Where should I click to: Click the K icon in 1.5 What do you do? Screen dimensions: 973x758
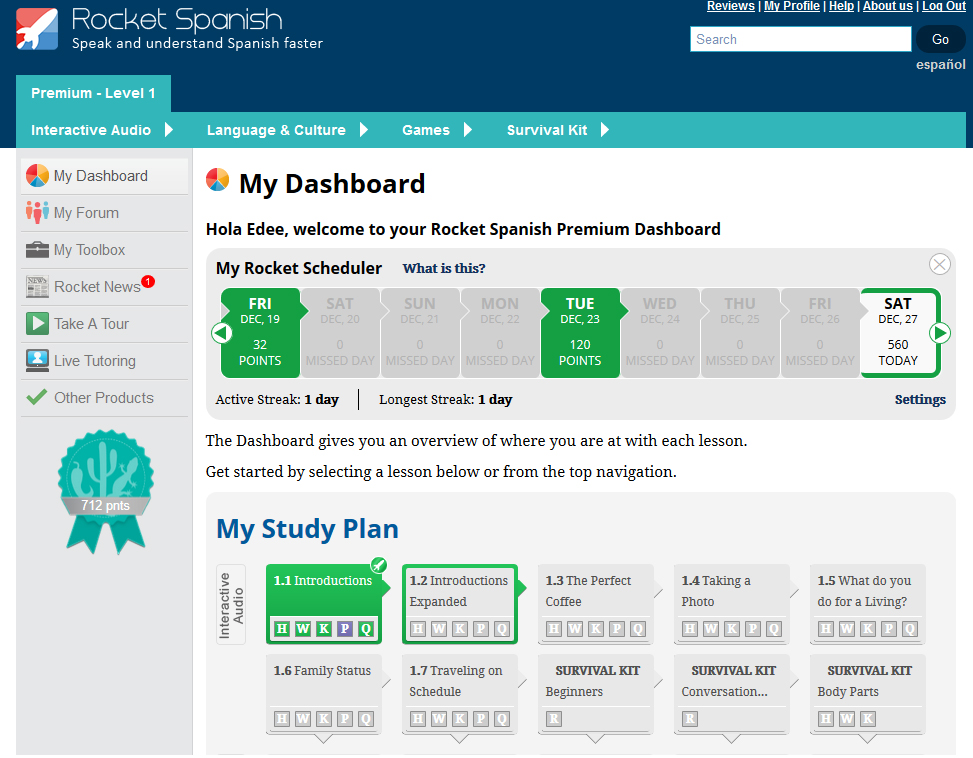(x=868, y=629)
